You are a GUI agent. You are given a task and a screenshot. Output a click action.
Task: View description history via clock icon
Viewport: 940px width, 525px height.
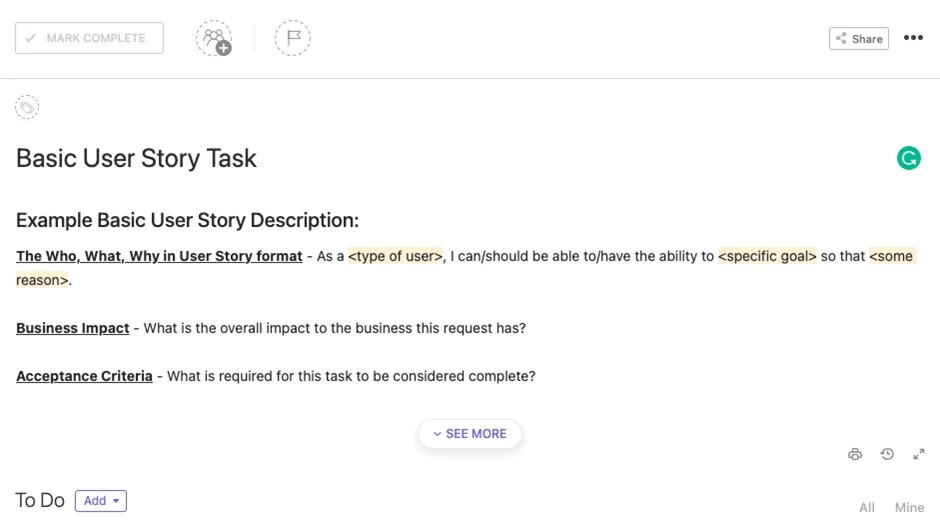pyautogui.click(x=887, y=454)
